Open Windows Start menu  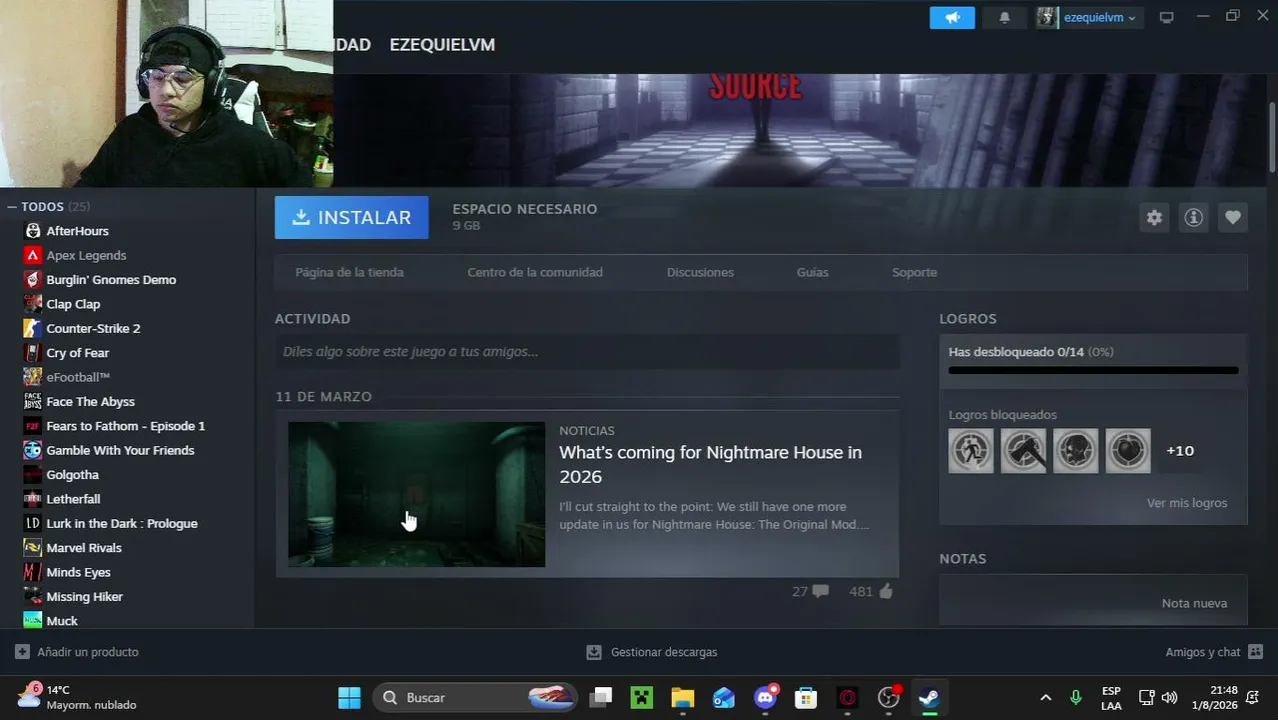tap(349, 698)
